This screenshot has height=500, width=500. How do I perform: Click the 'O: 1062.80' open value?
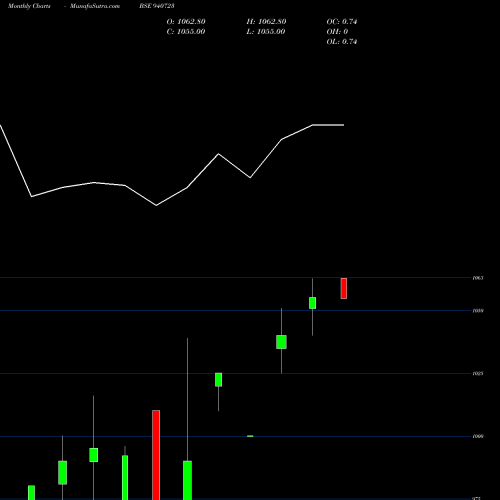pos(186,22)
